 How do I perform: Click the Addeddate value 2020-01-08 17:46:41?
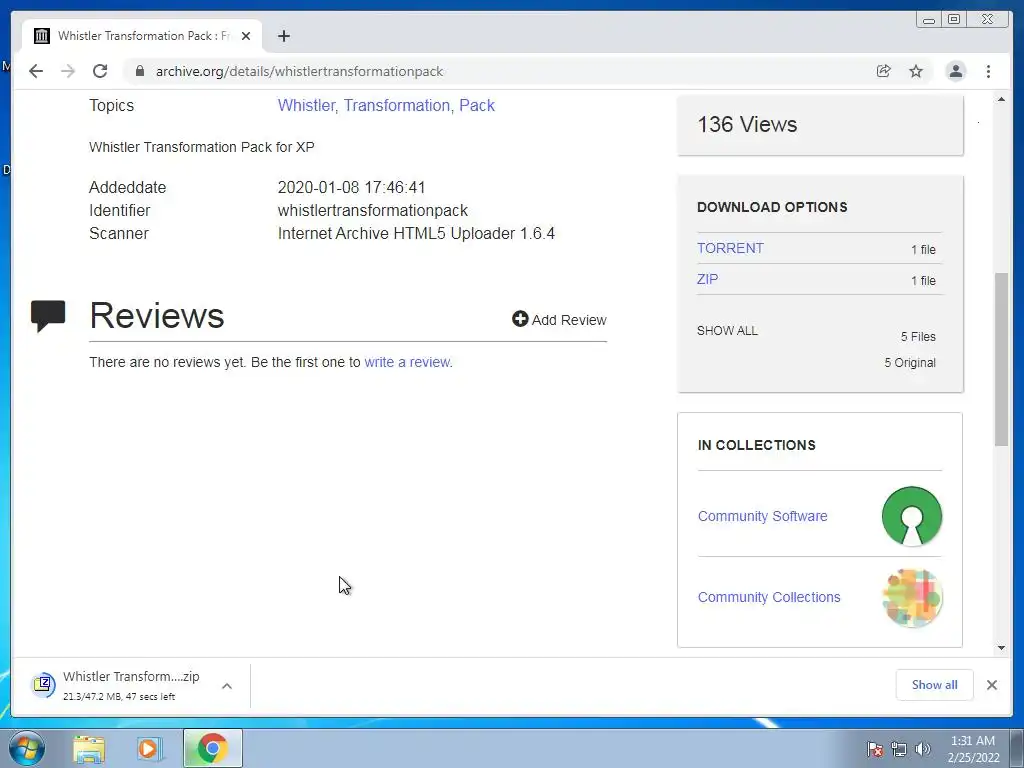click(351, 187)
